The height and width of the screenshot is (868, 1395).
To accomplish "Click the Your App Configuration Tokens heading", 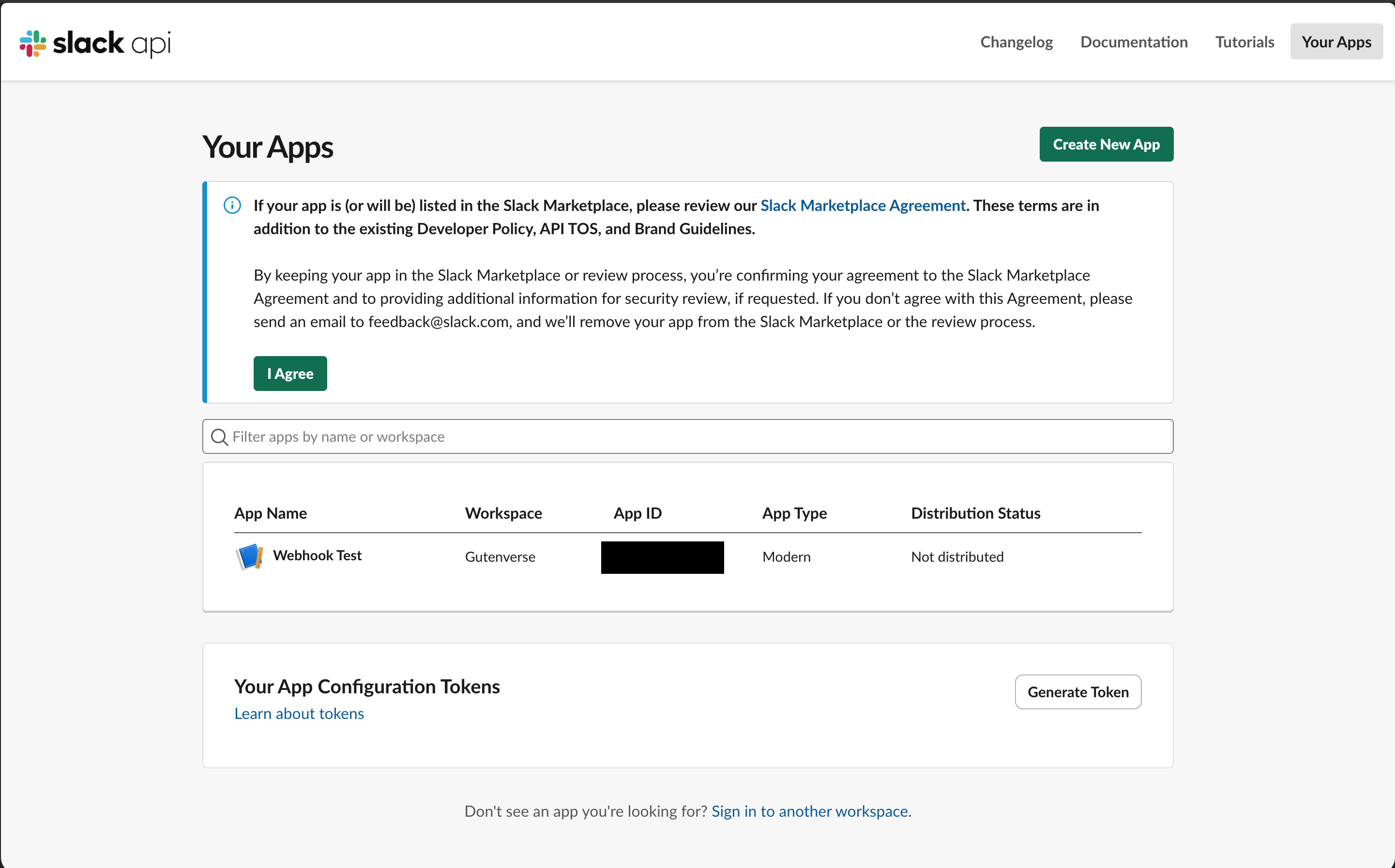I will (x=367, y=687).
